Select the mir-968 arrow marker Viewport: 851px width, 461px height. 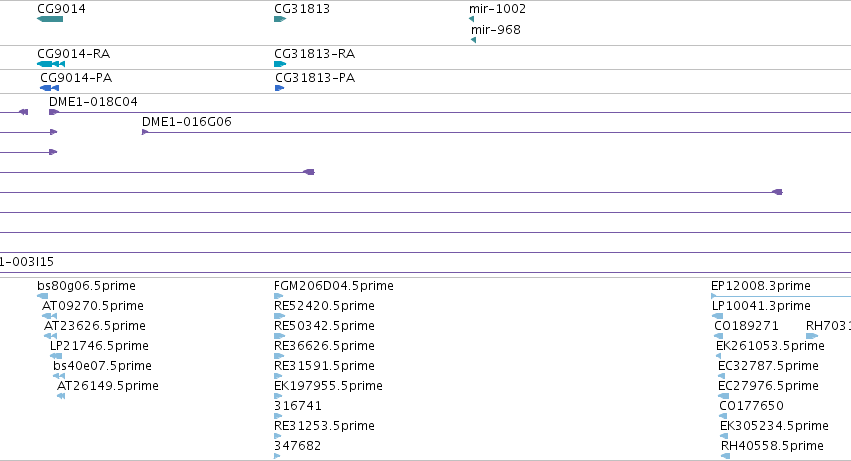pyautogui.click(x=474, y=40)
